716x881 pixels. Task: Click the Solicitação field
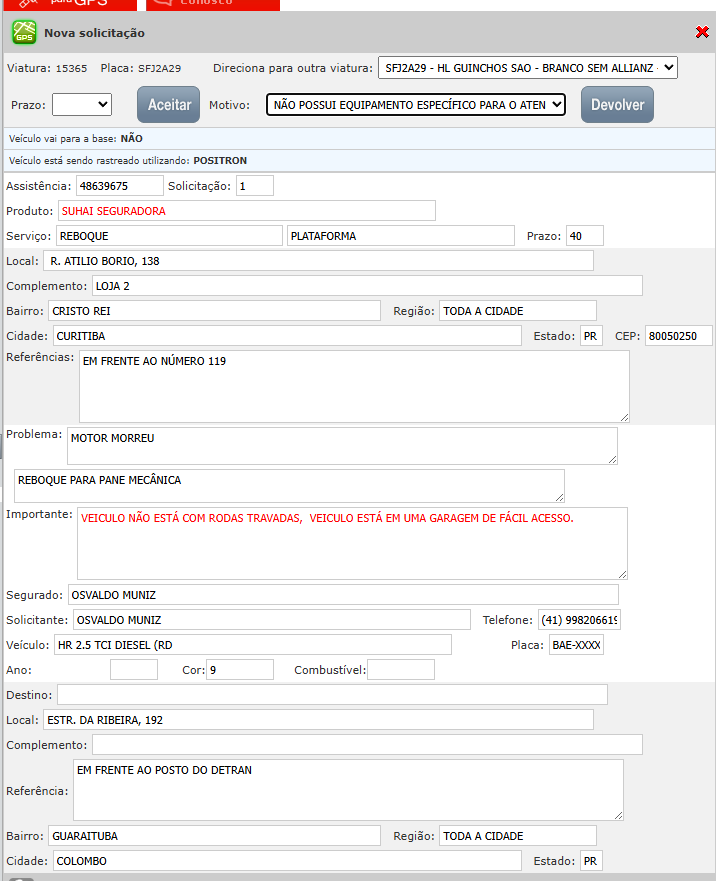(255, 186)
